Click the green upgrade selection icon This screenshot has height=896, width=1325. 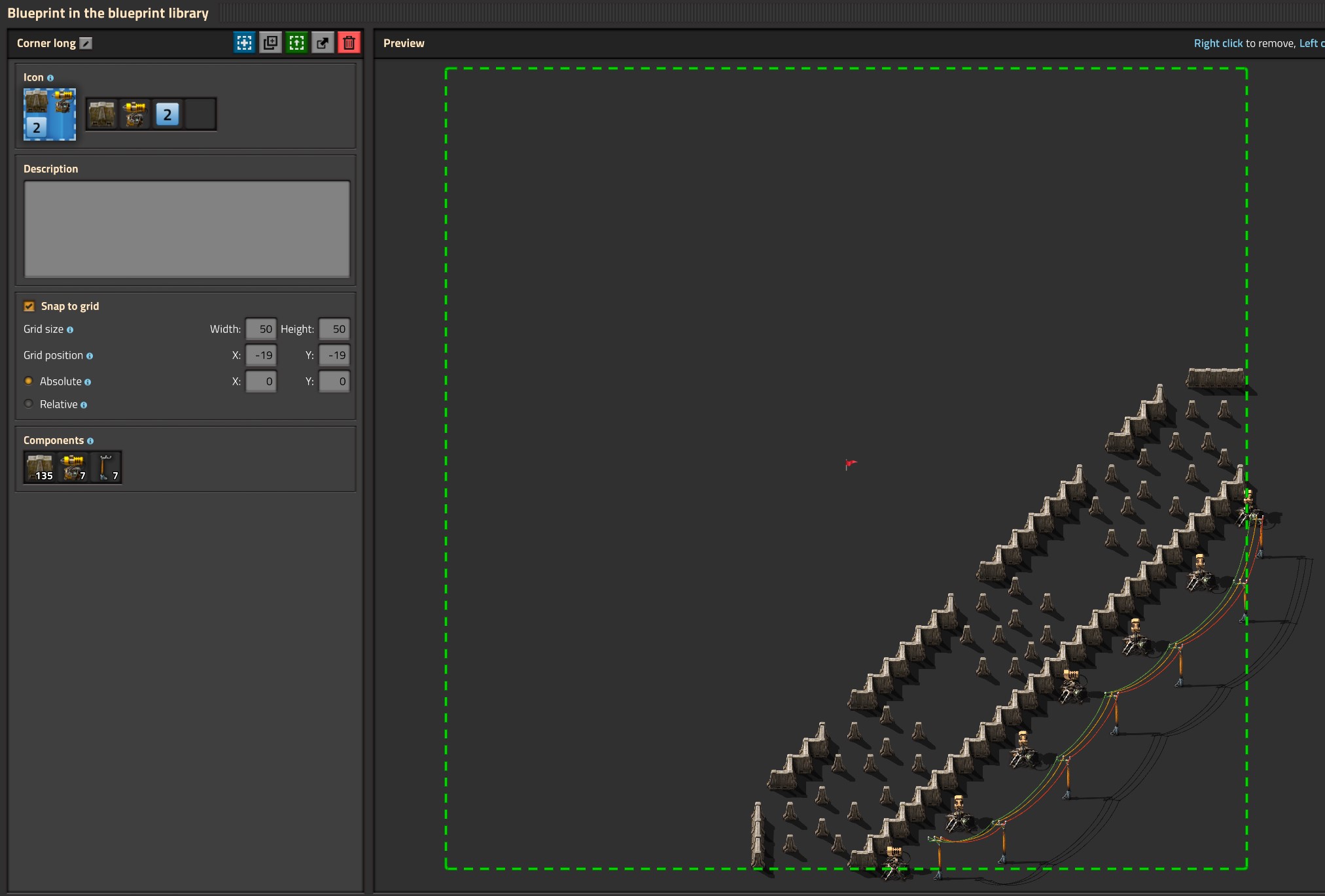pyautogui.click(x=296, y=43)
